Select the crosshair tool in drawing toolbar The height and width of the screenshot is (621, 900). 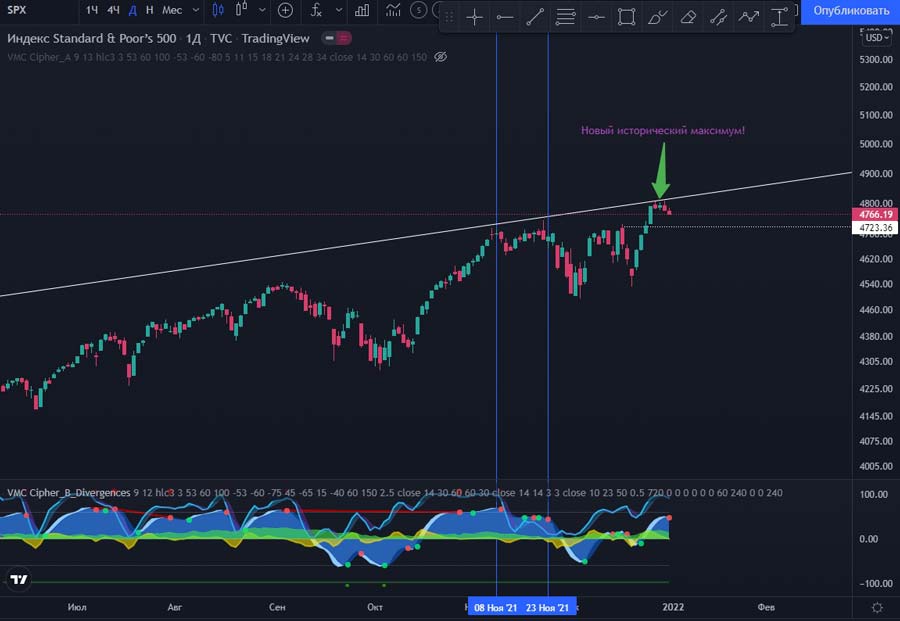[475, 17]
